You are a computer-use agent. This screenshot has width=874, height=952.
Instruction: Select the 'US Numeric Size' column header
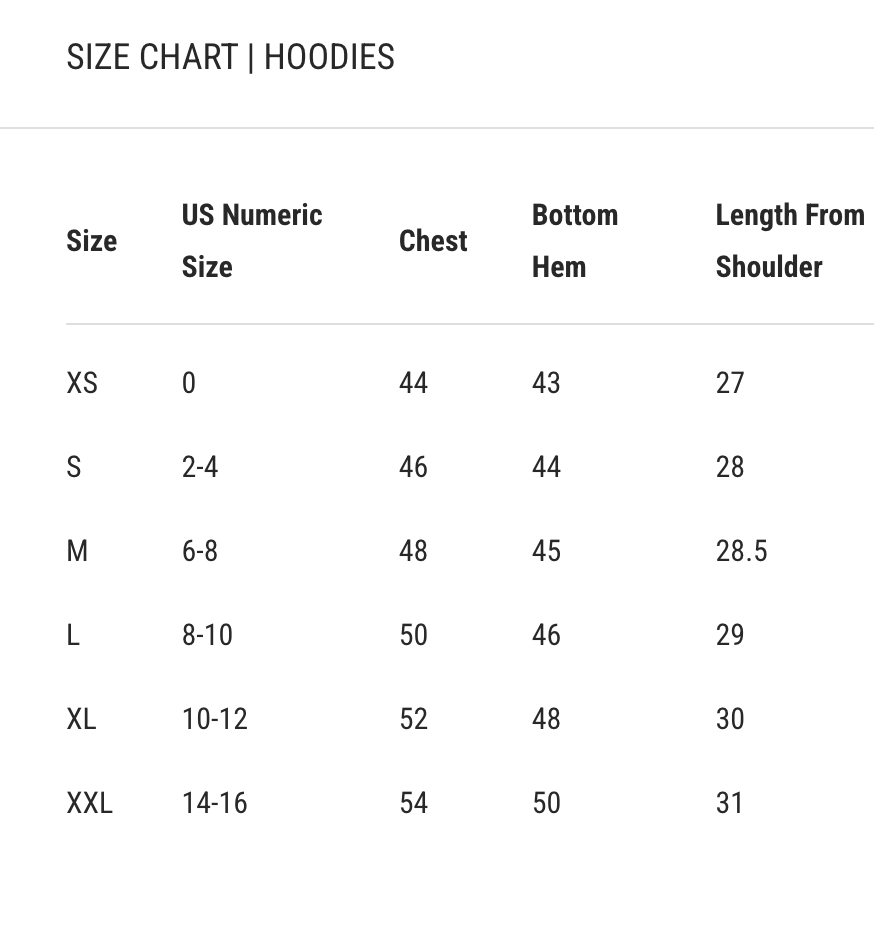[251, 241]
